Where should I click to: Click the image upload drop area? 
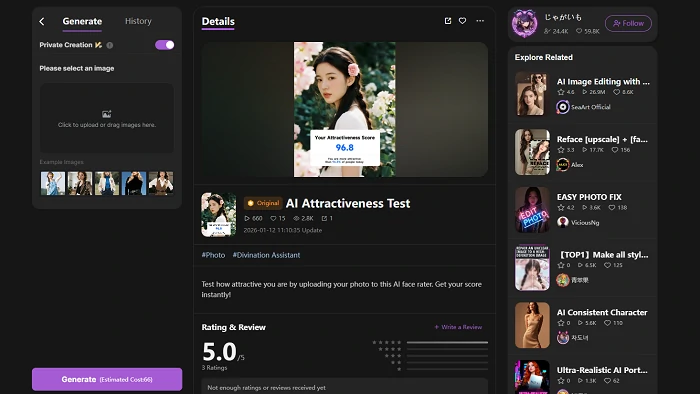pos(107,118)
